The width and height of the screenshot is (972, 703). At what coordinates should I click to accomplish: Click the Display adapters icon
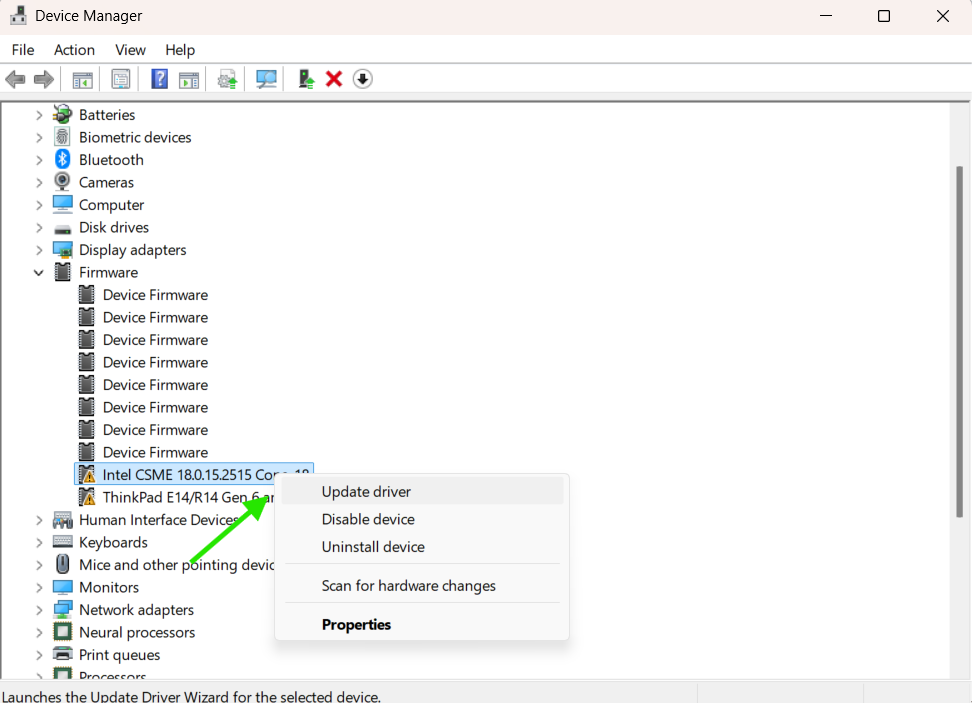[63, 250]
